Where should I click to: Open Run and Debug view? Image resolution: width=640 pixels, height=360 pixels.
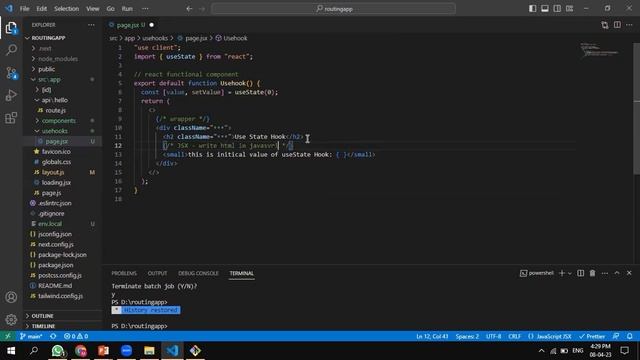pyautogui.click(x=11, y=96)
